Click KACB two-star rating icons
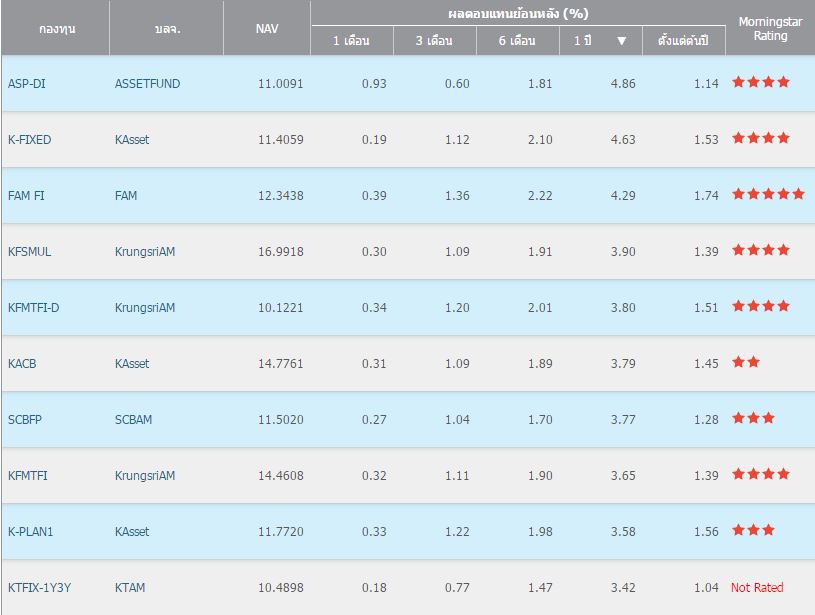815x615 pixels. tap(746, 362)
